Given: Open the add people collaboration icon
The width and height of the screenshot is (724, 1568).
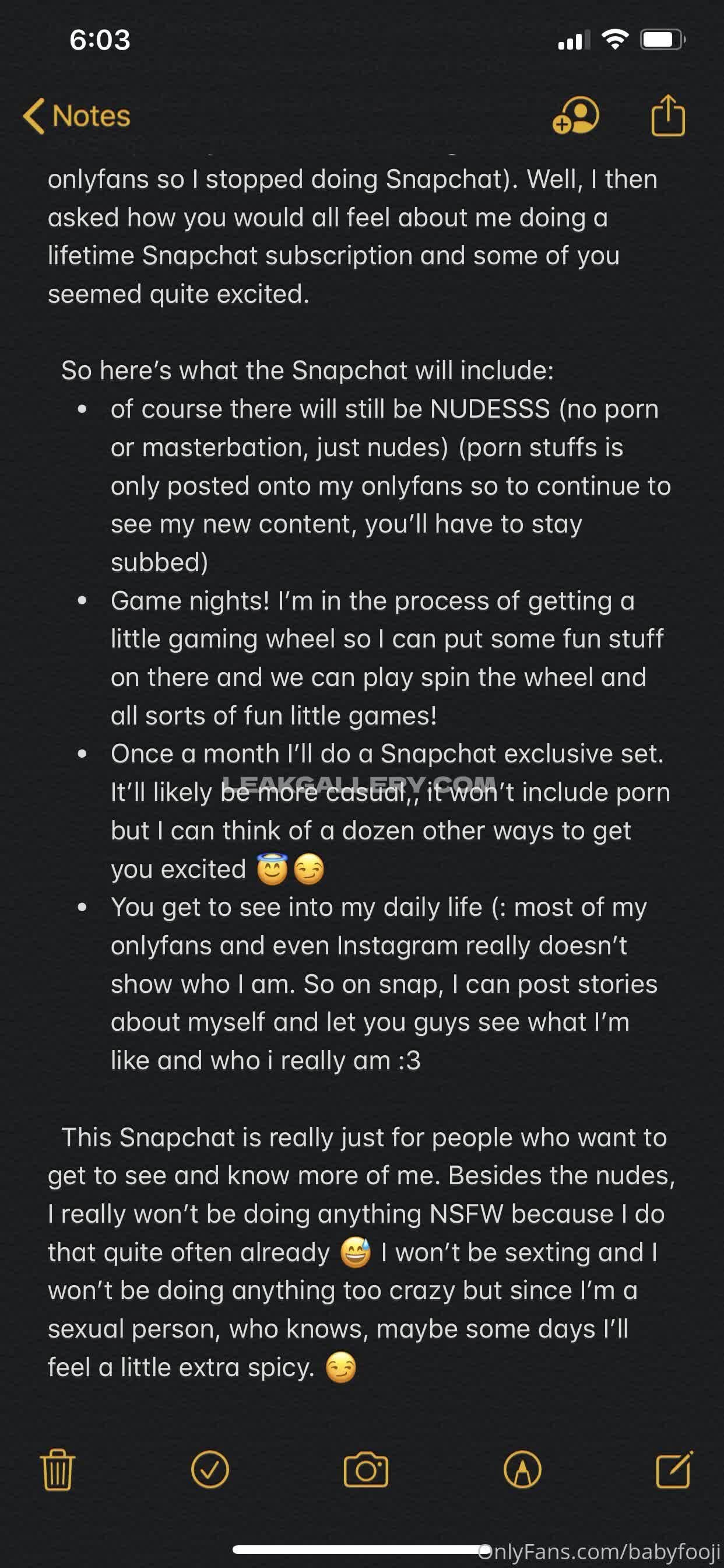Looking at the screenshot, I should (x=575, y=115).
